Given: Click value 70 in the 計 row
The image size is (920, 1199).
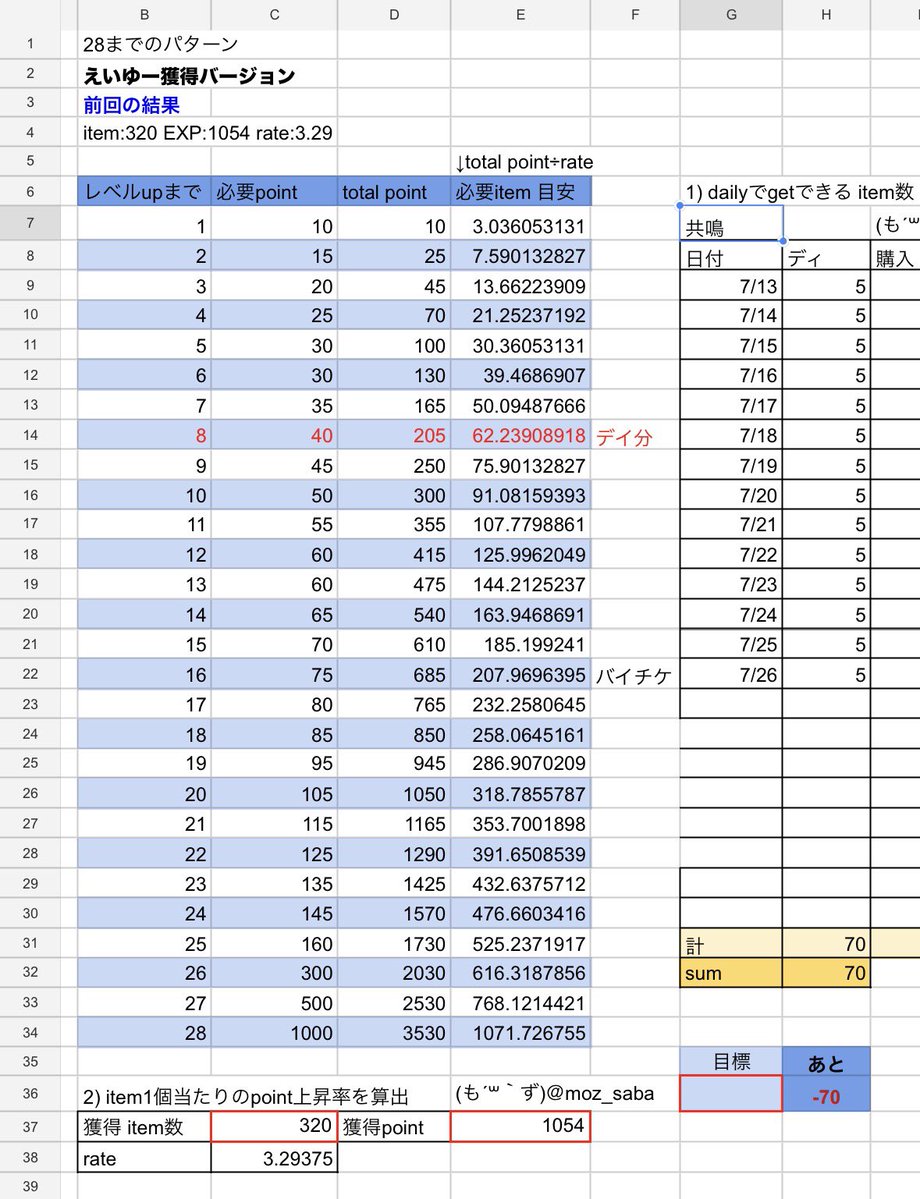Looking at the screenshot, I should [826, 944].
